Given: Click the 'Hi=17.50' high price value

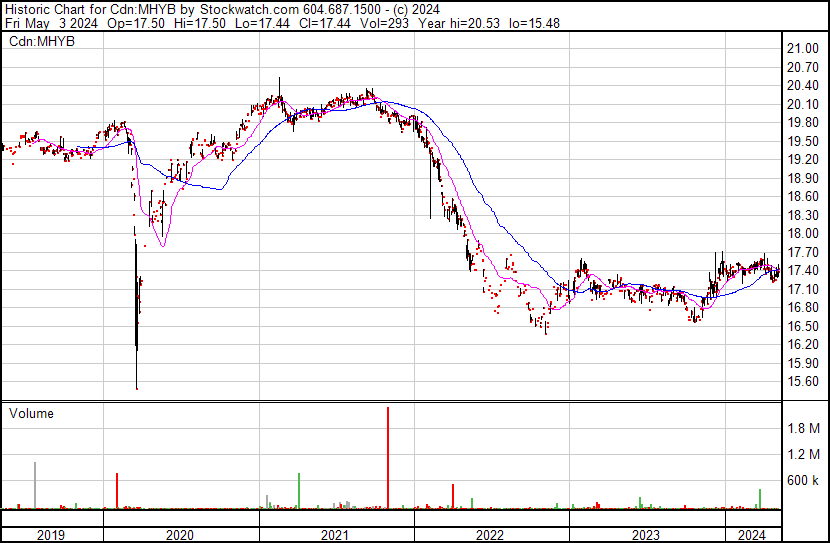Looking at the screenshot, I should [x=199, y=23].
